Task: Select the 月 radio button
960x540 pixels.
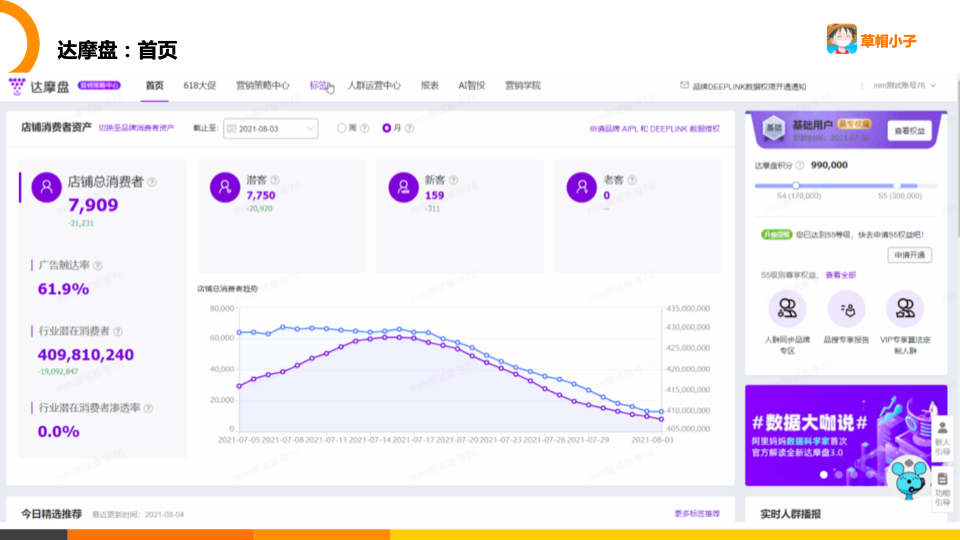Action: point(386,128)
